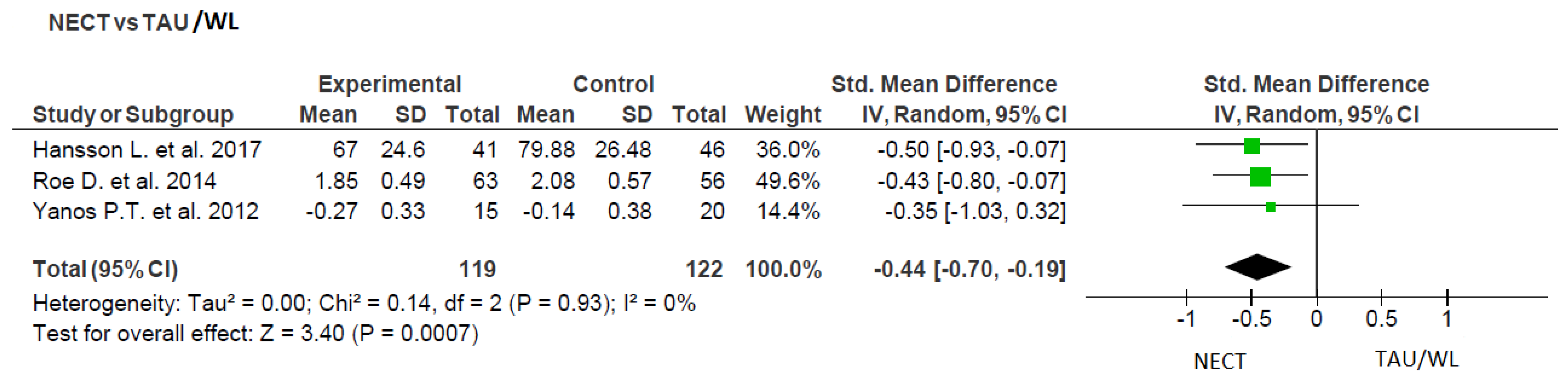
Task: Click the Total (95% CI) row label
Action: (x=105, y=269)
